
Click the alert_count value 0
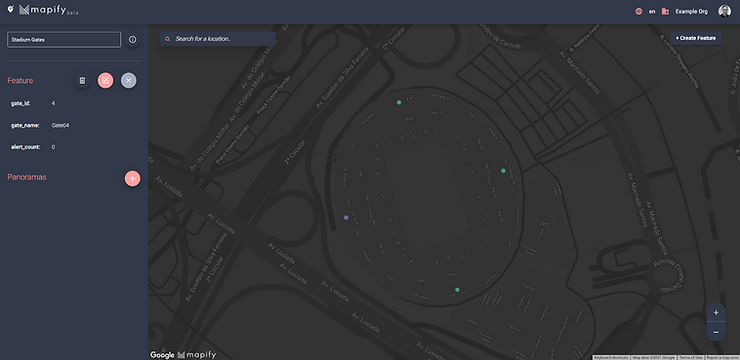pyautogui.click(x=53, y=147)
